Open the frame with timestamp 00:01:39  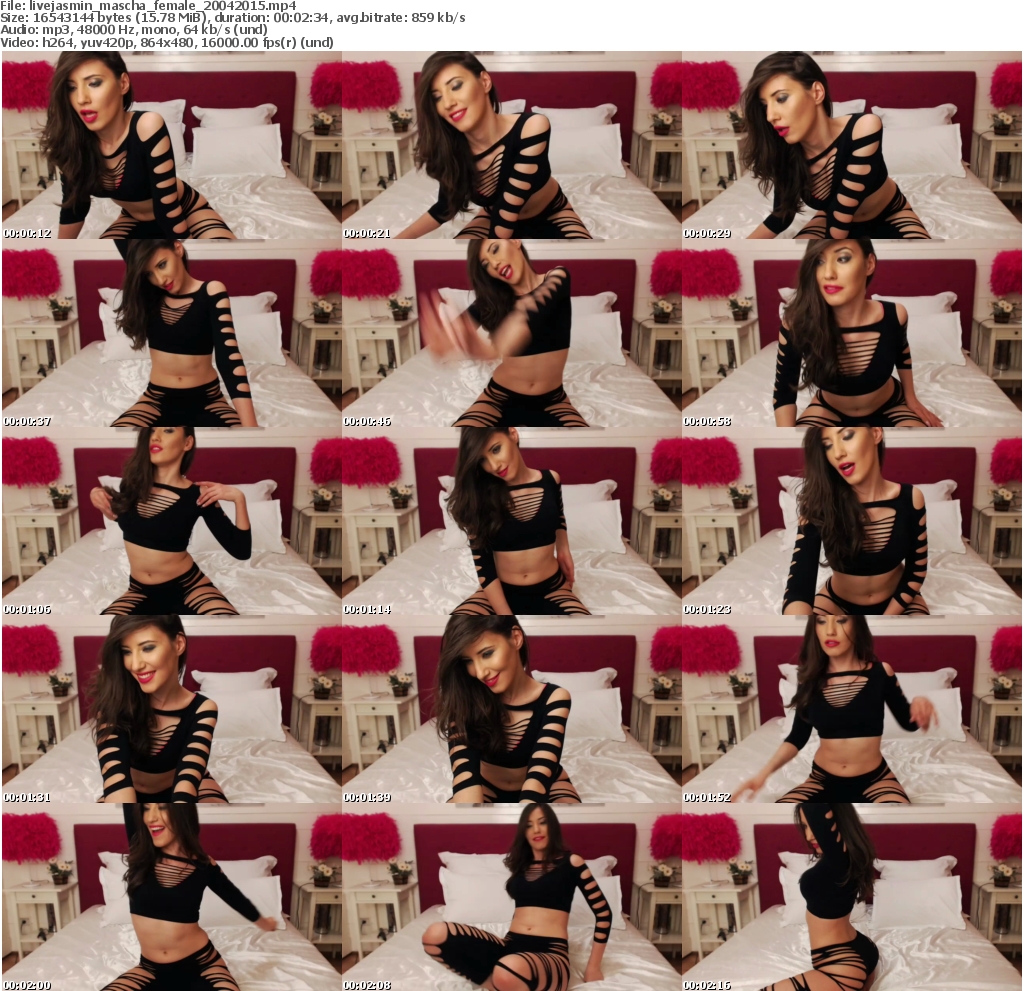coord(512,709)
